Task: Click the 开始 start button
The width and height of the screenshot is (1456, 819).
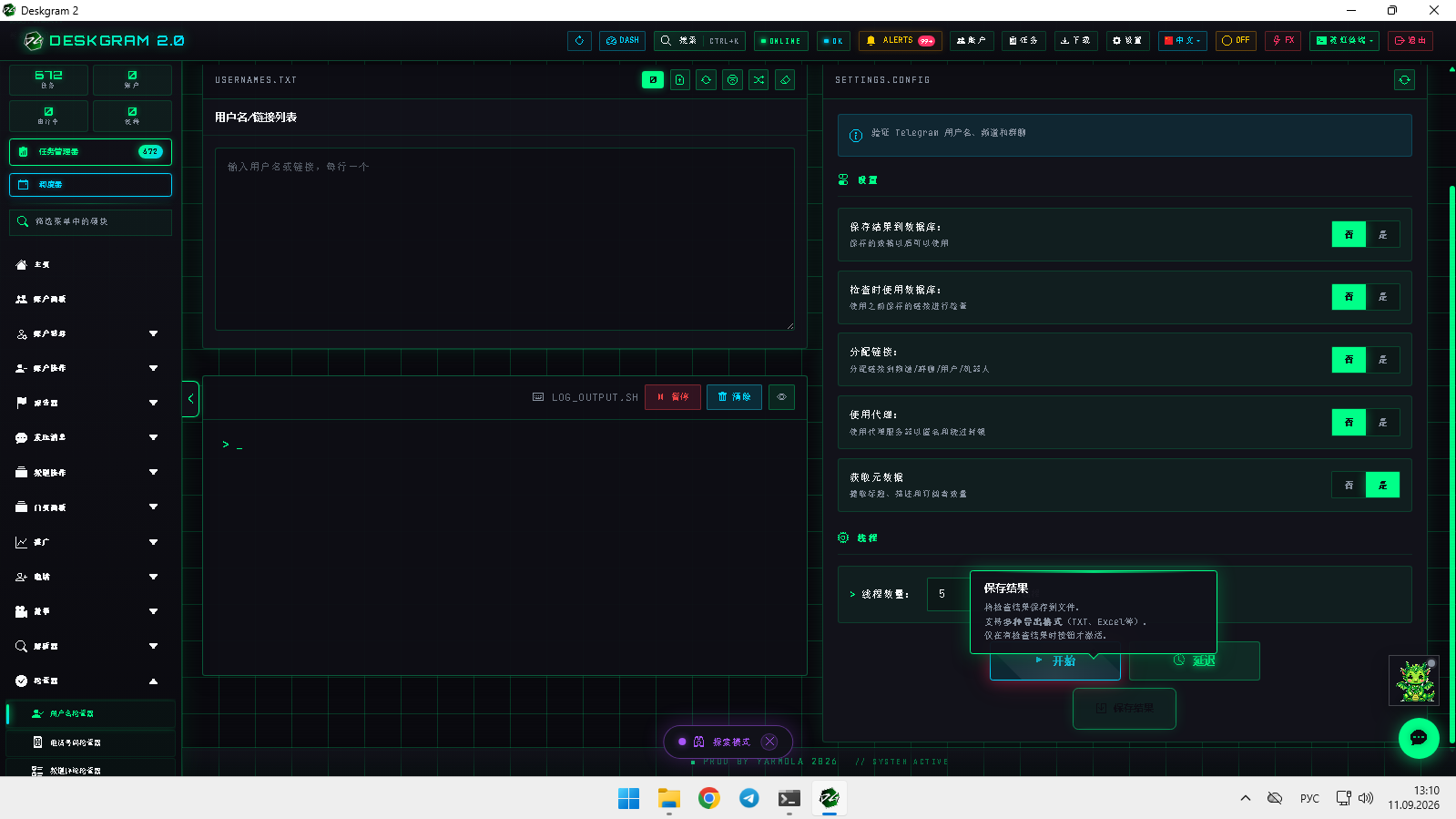Action: [x=1055, y=661]
